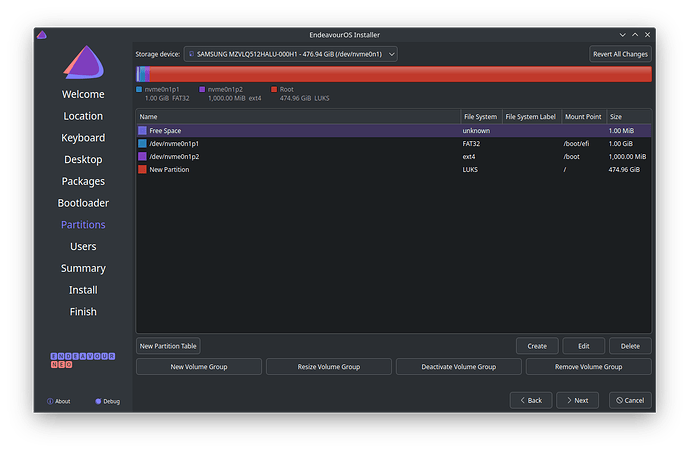Select the Free Space row
This screenshot has width=690, height=452.
pyautogui.click(x=393, y=131)
